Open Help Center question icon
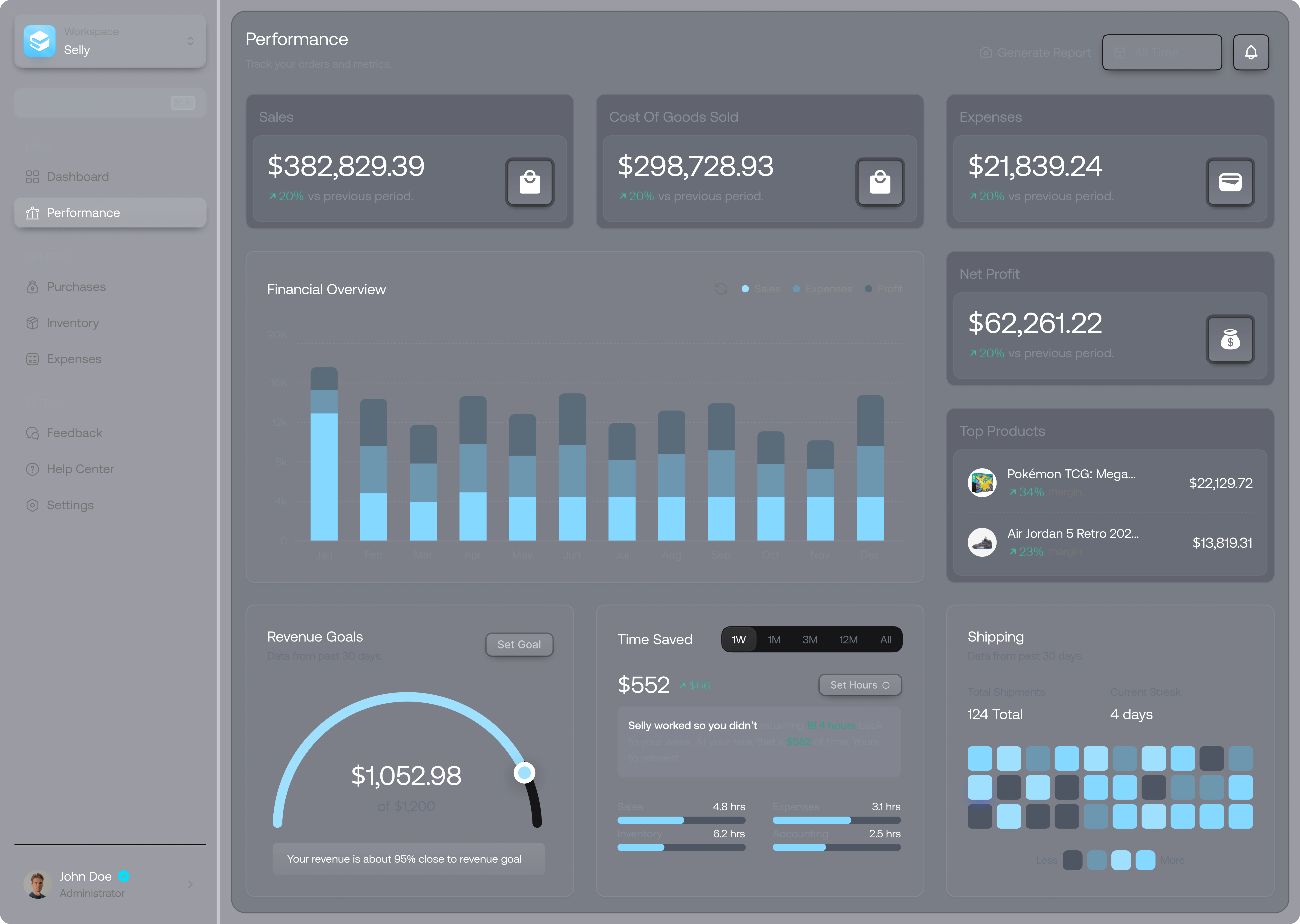 (x=32, y=469)
